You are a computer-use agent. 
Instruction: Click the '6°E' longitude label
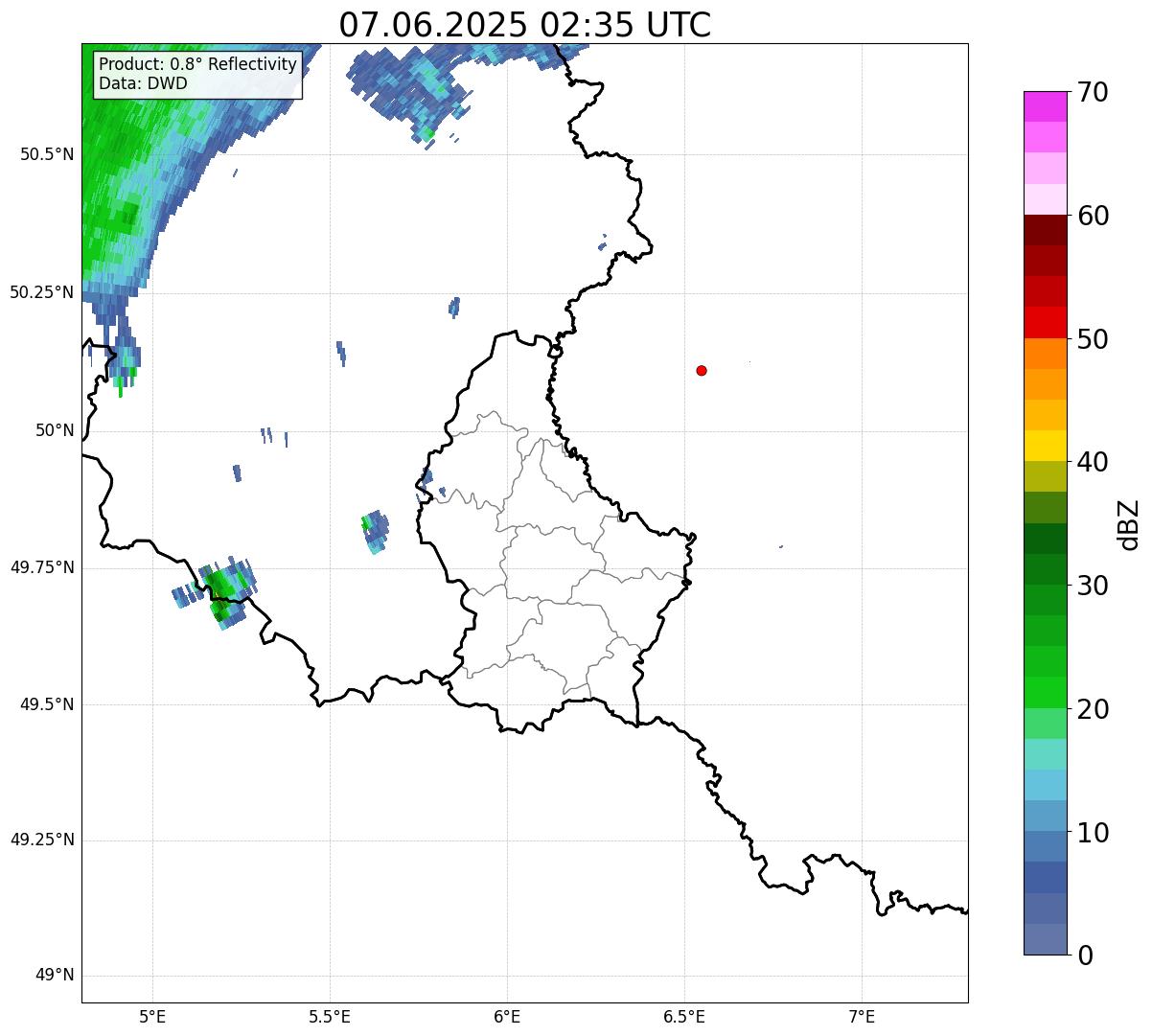tap(508, 1016)
